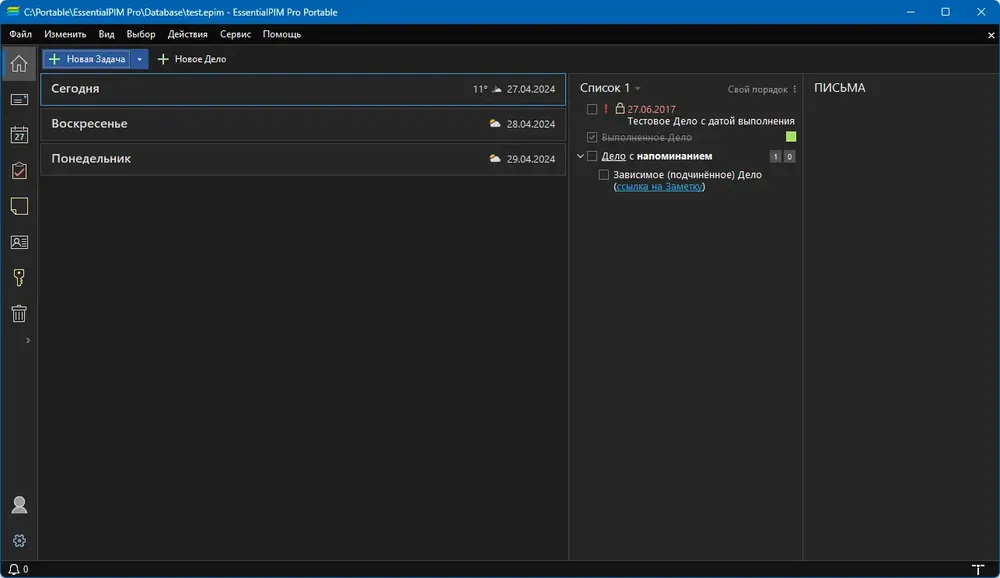1000x578 pixels.
Task: Click the weather icon on Воскресенье row
Action: coord(495,124)
